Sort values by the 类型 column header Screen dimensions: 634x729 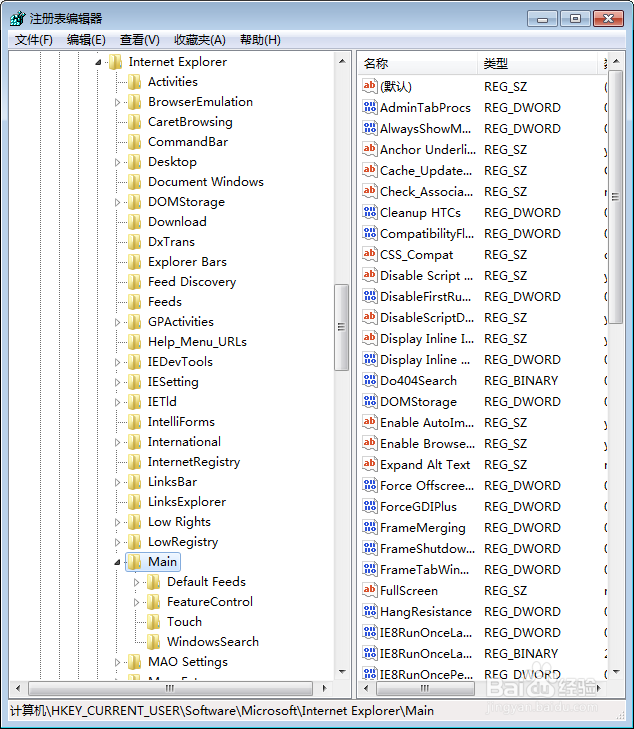tap(537, 63)
